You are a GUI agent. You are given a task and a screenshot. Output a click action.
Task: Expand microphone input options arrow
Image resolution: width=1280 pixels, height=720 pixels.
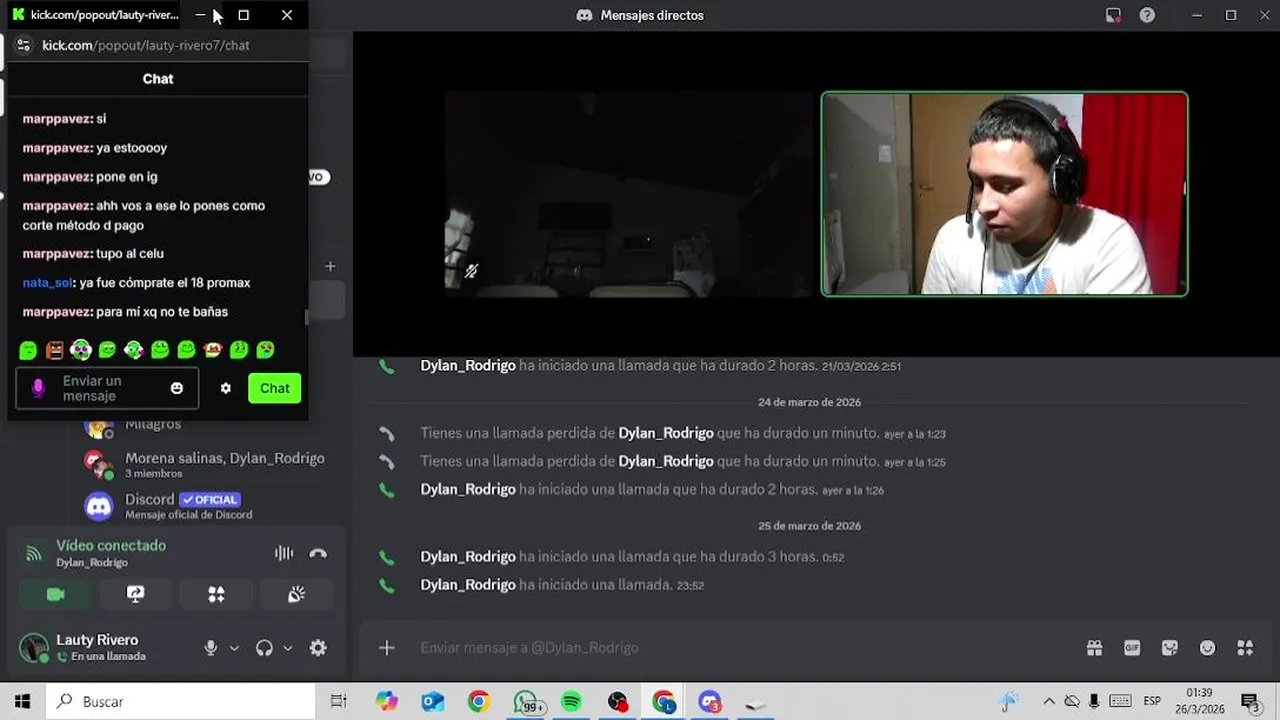(x=234, y=648)
